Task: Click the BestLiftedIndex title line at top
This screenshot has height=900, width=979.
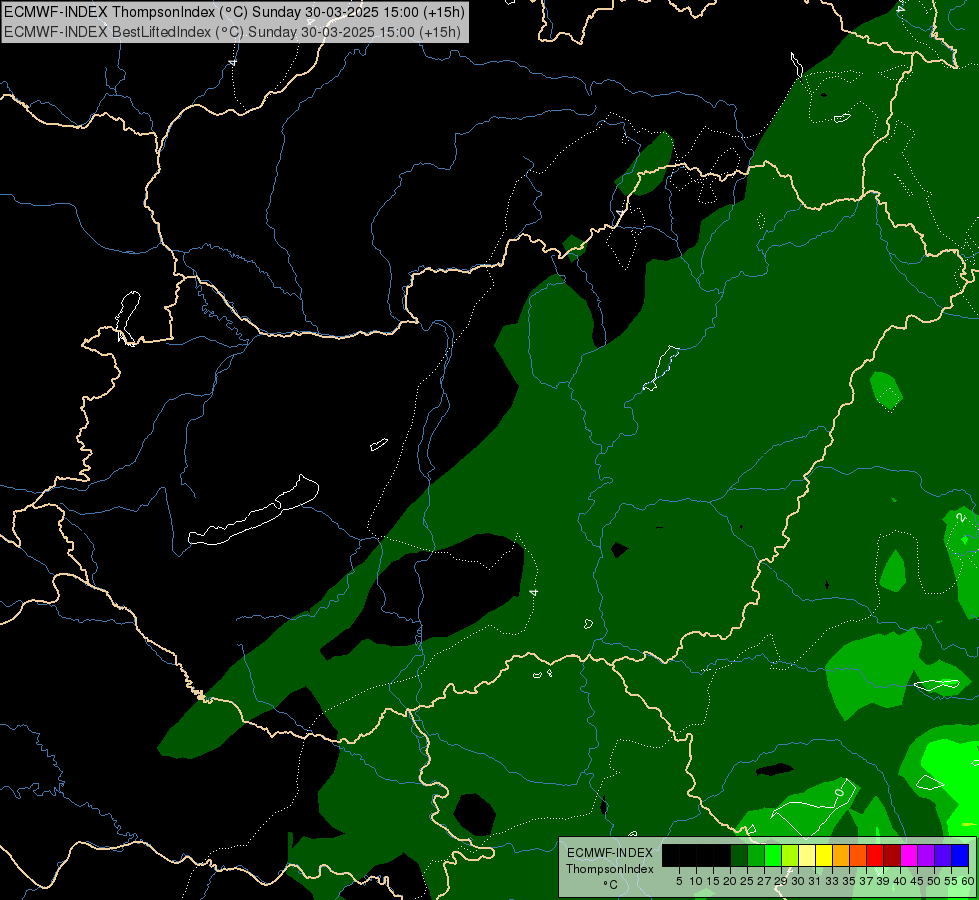Action: 232,32
